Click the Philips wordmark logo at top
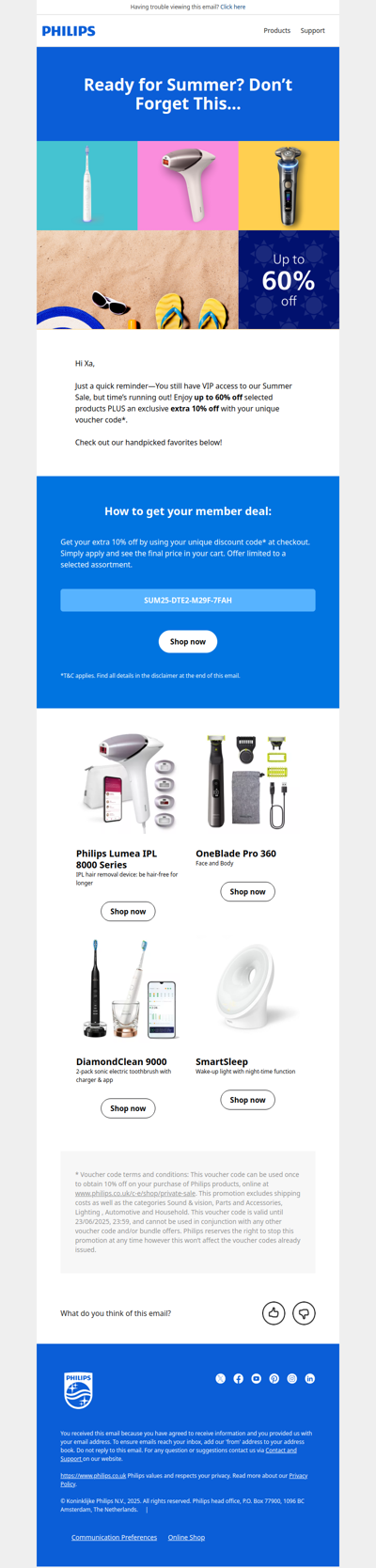 pos(69,31)
